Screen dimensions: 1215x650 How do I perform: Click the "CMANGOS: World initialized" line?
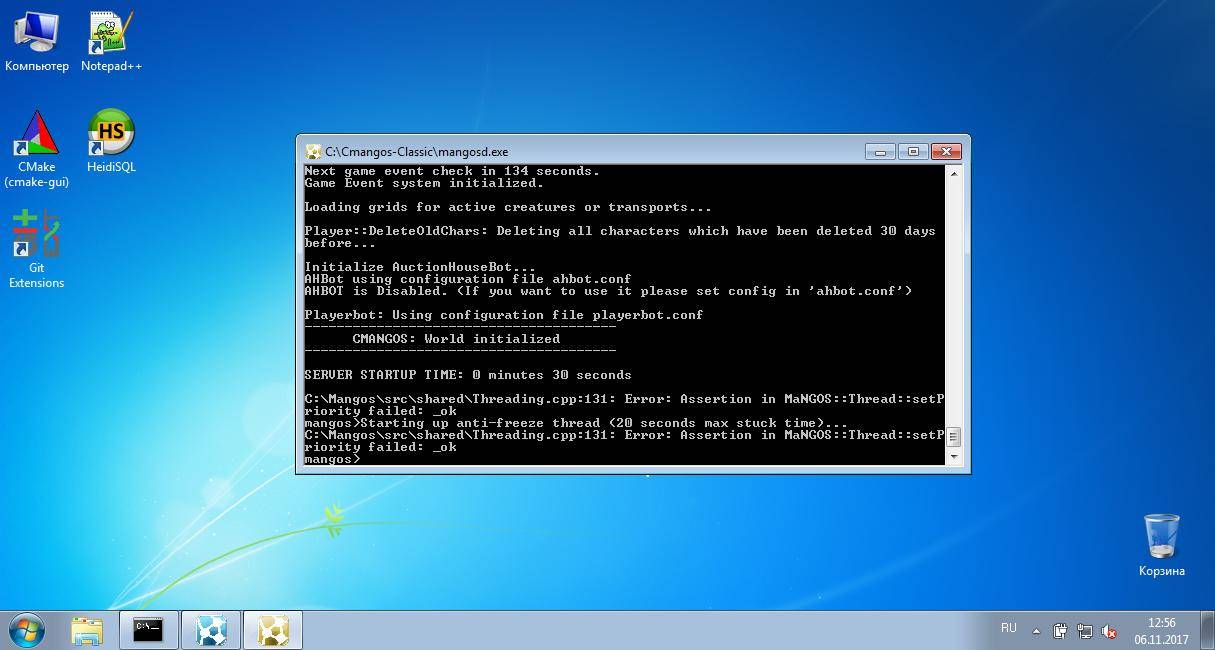(456, 339)
